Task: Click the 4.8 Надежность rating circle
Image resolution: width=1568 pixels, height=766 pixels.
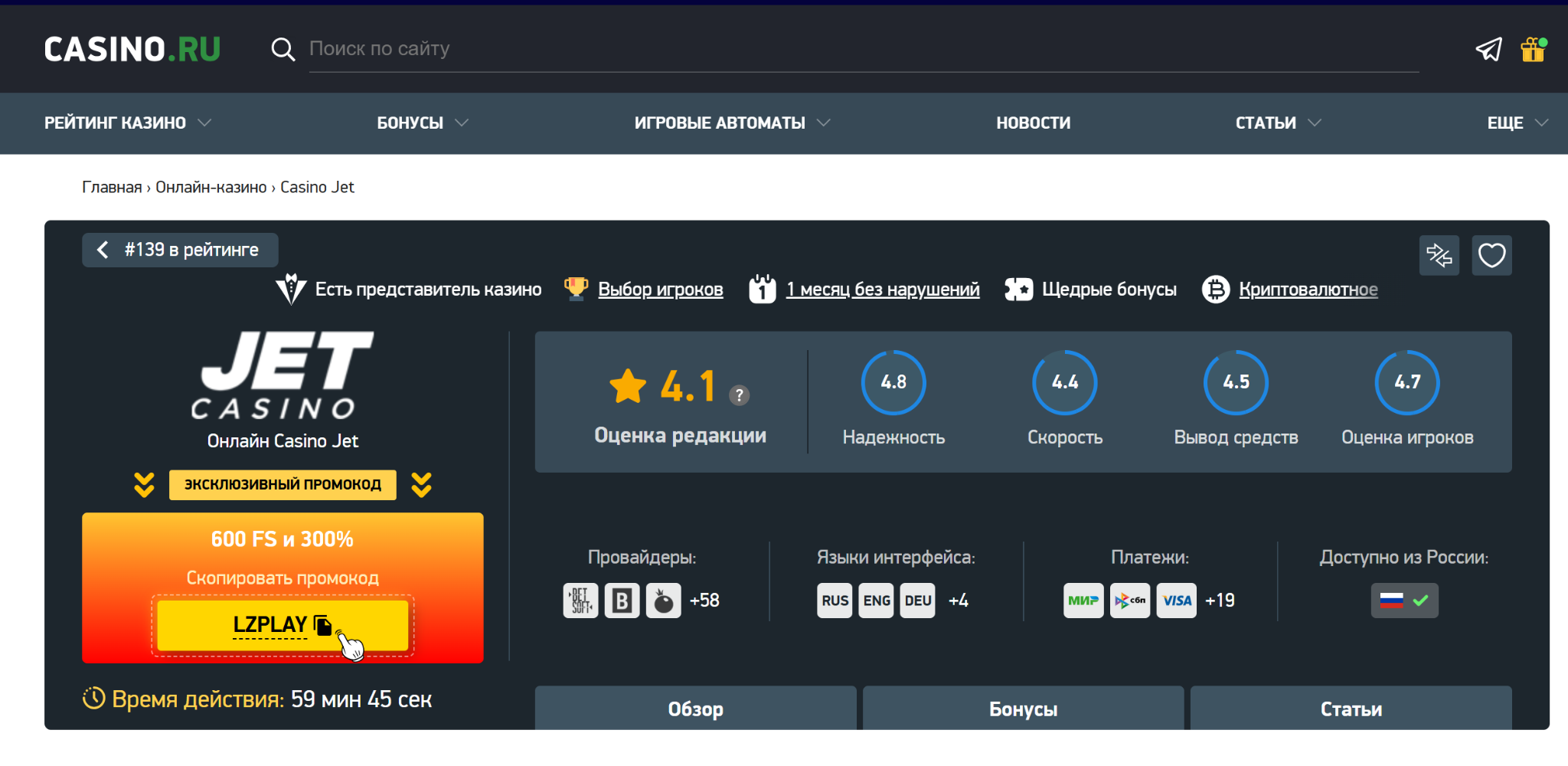Action: [x=893, y=382]
